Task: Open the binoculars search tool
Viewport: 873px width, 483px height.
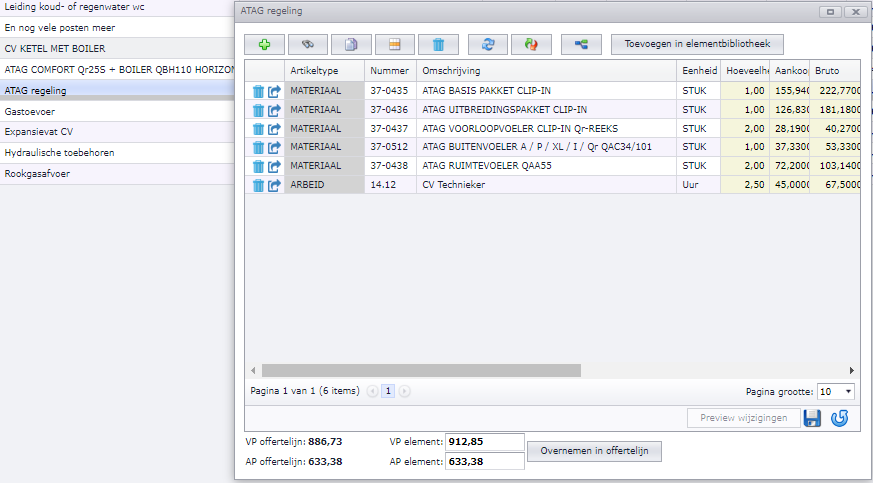Action: tap(307, 45)
